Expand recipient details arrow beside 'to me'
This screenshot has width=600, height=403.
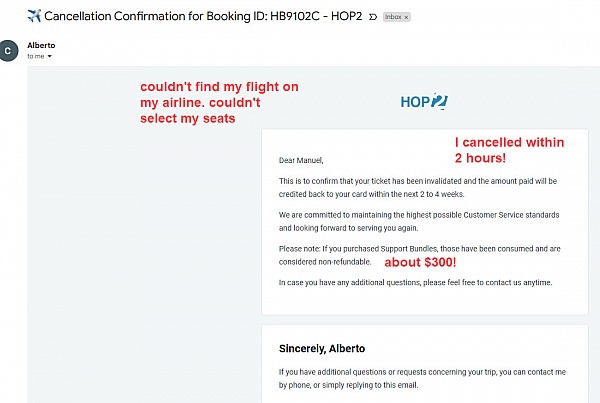pyautogui.click(x=49, y=57)
